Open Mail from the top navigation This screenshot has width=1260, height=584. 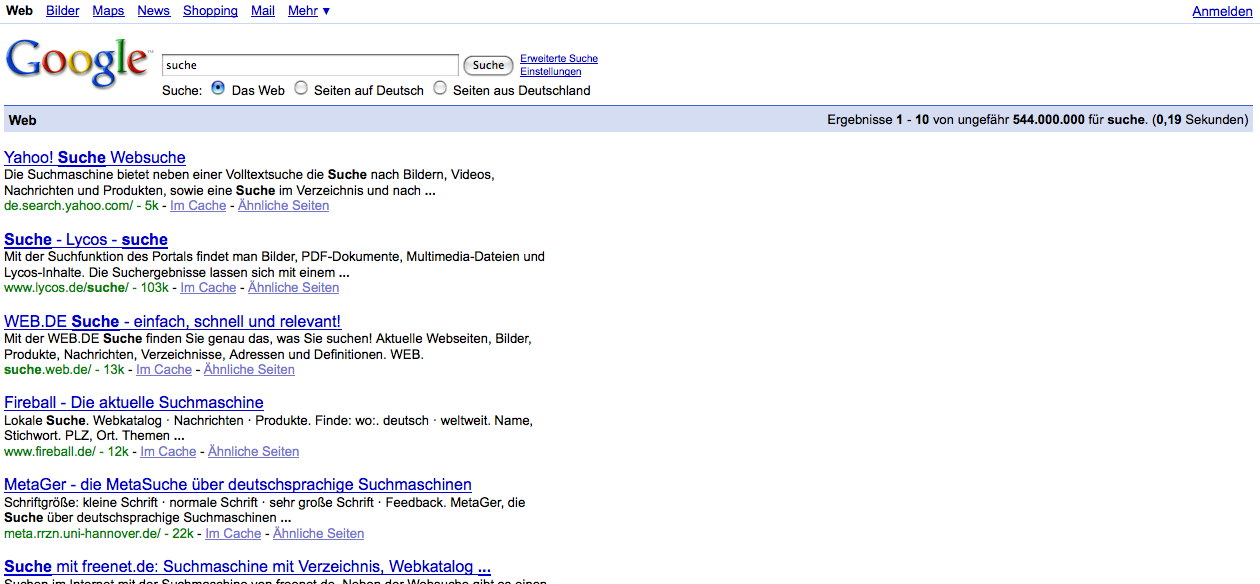coord(263,11)
